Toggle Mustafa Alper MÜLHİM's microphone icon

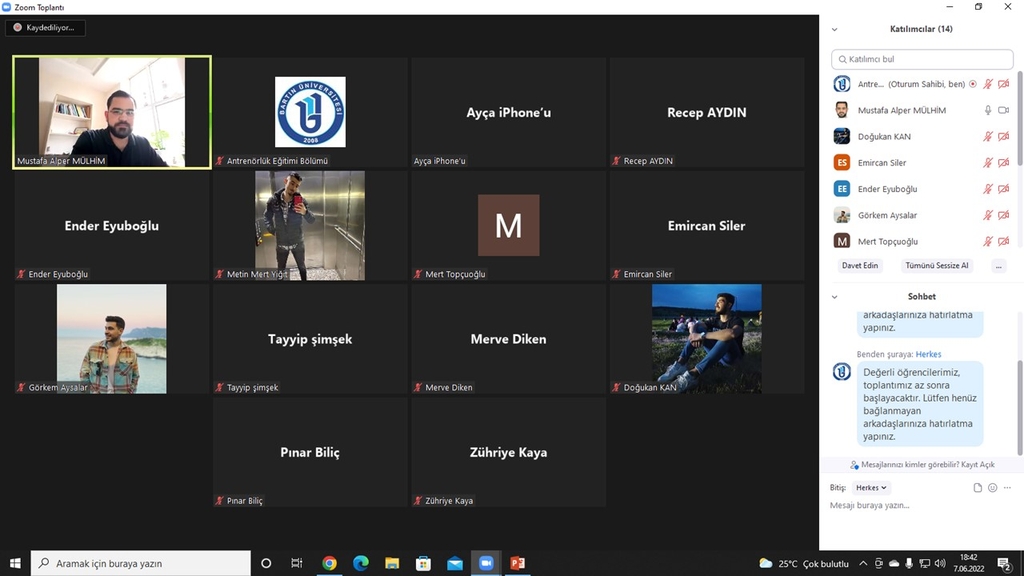click(x=988, y=111)
